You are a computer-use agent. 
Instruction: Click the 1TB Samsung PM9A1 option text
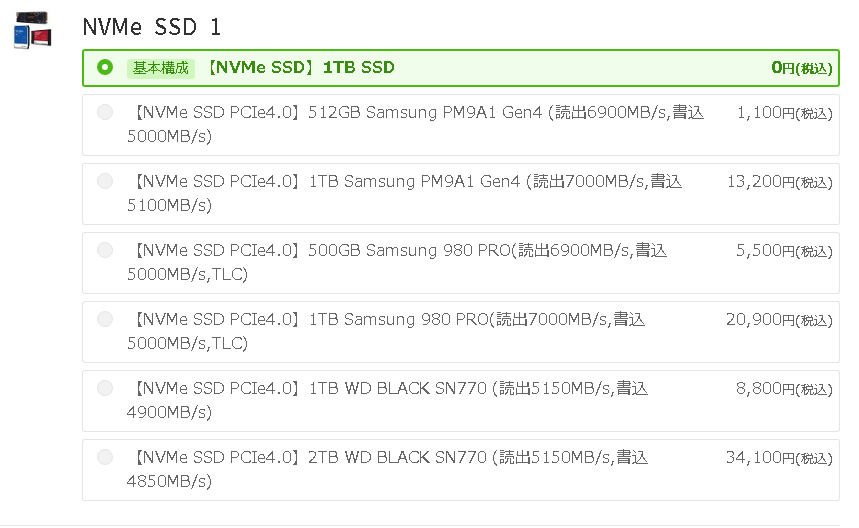(405, 193)
